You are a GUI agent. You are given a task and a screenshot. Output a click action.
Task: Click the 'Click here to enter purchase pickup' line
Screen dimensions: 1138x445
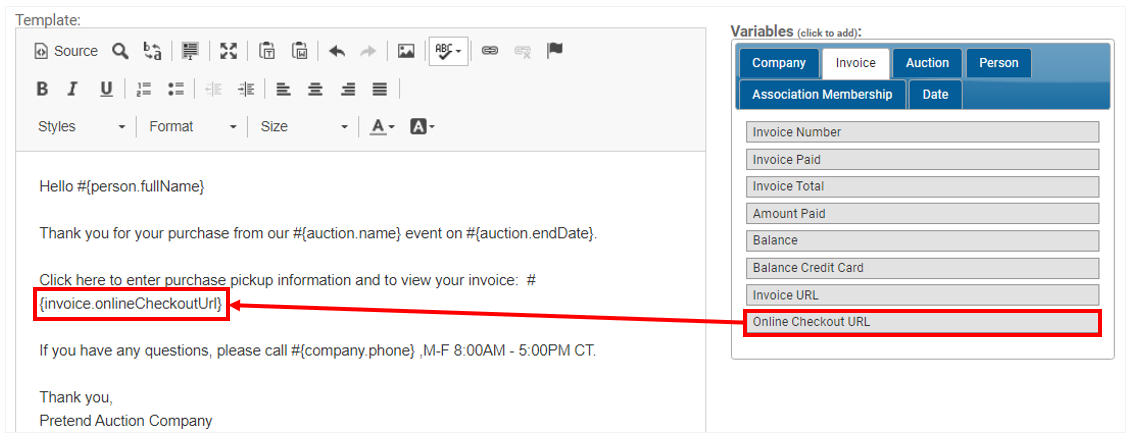click(287, 280)
